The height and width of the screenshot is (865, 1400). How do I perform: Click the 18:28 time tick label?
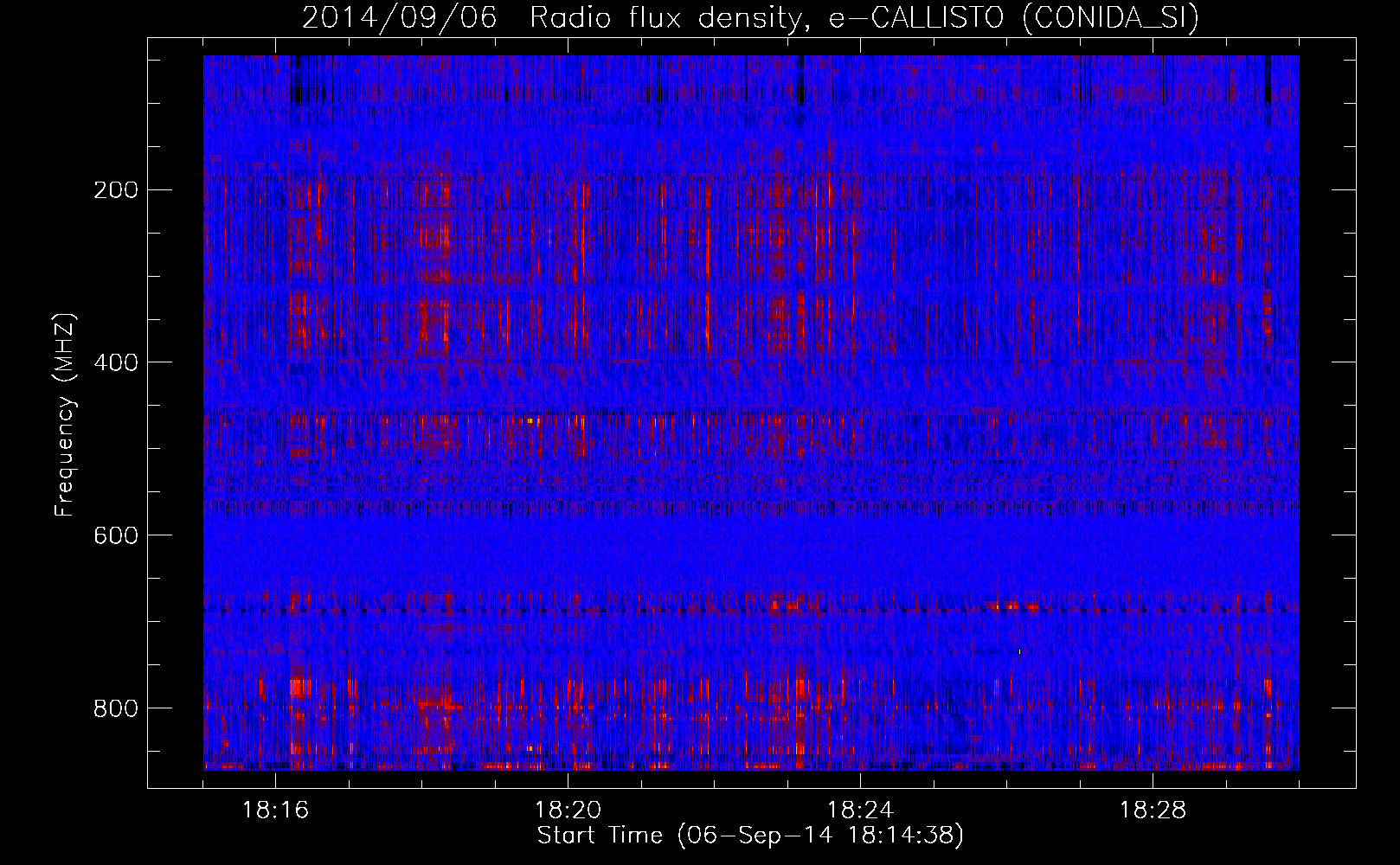[1153, 811]
